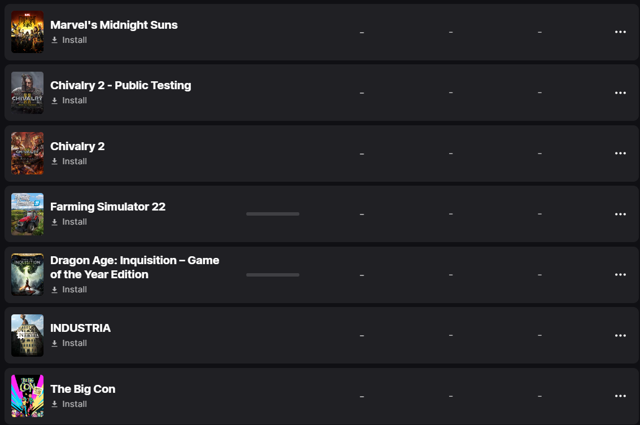640x425 pixels.
Task: Select Farming Simulator 22 cover art
Action: coord(27,214)
